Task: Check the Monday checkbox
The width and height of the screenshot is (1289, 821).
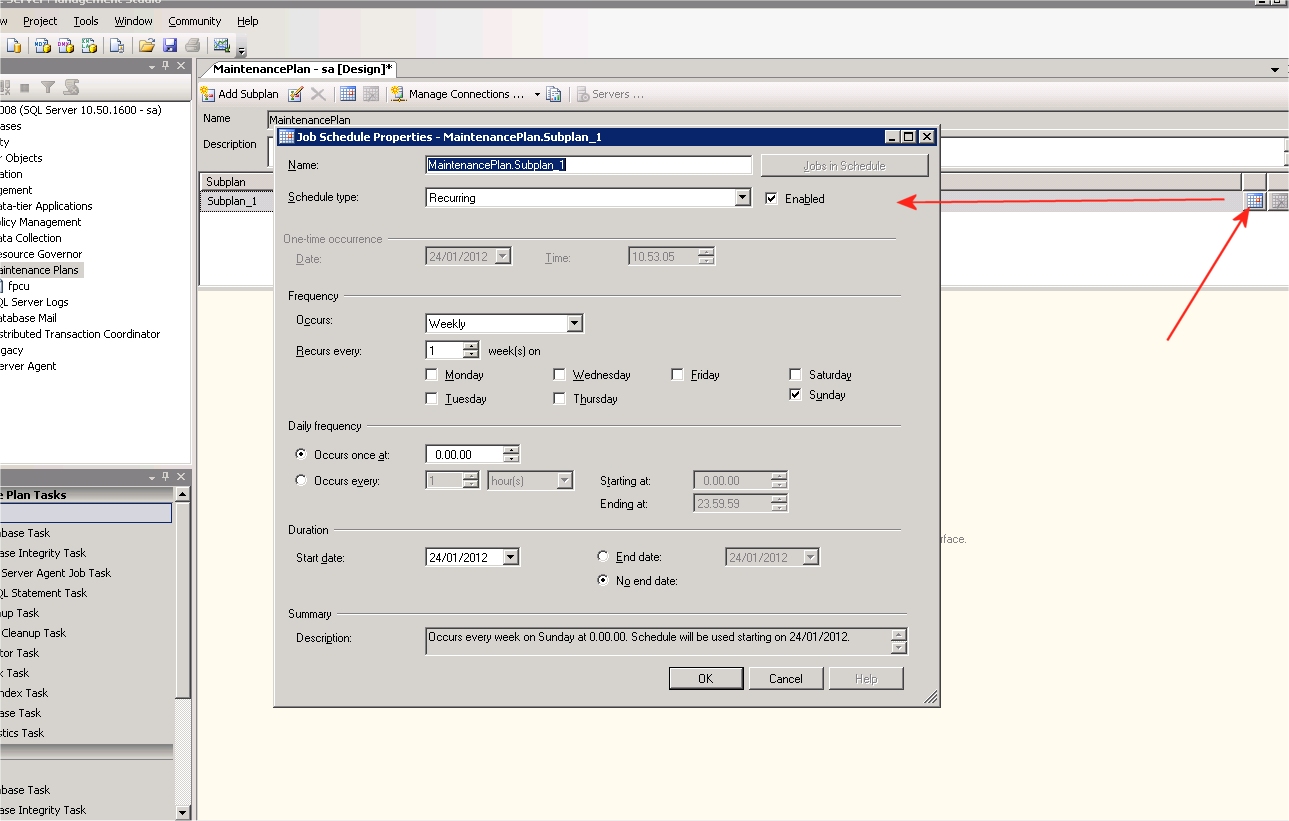Action: (432, 375)
